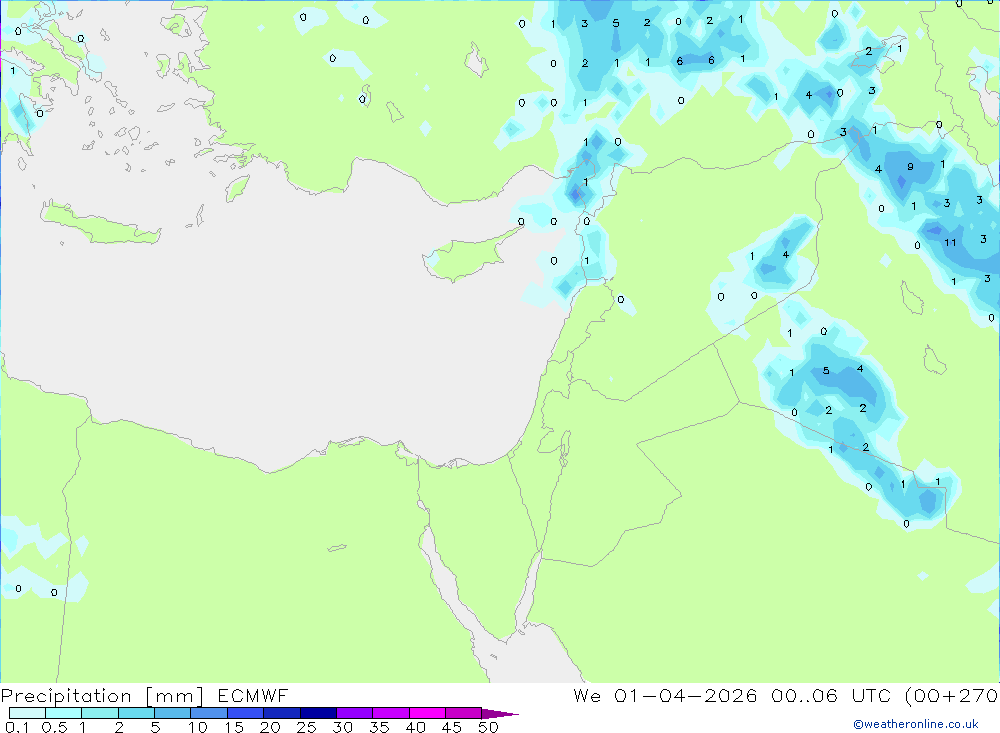Select the 40–45 mm magenta legend box

coord(427,713)
